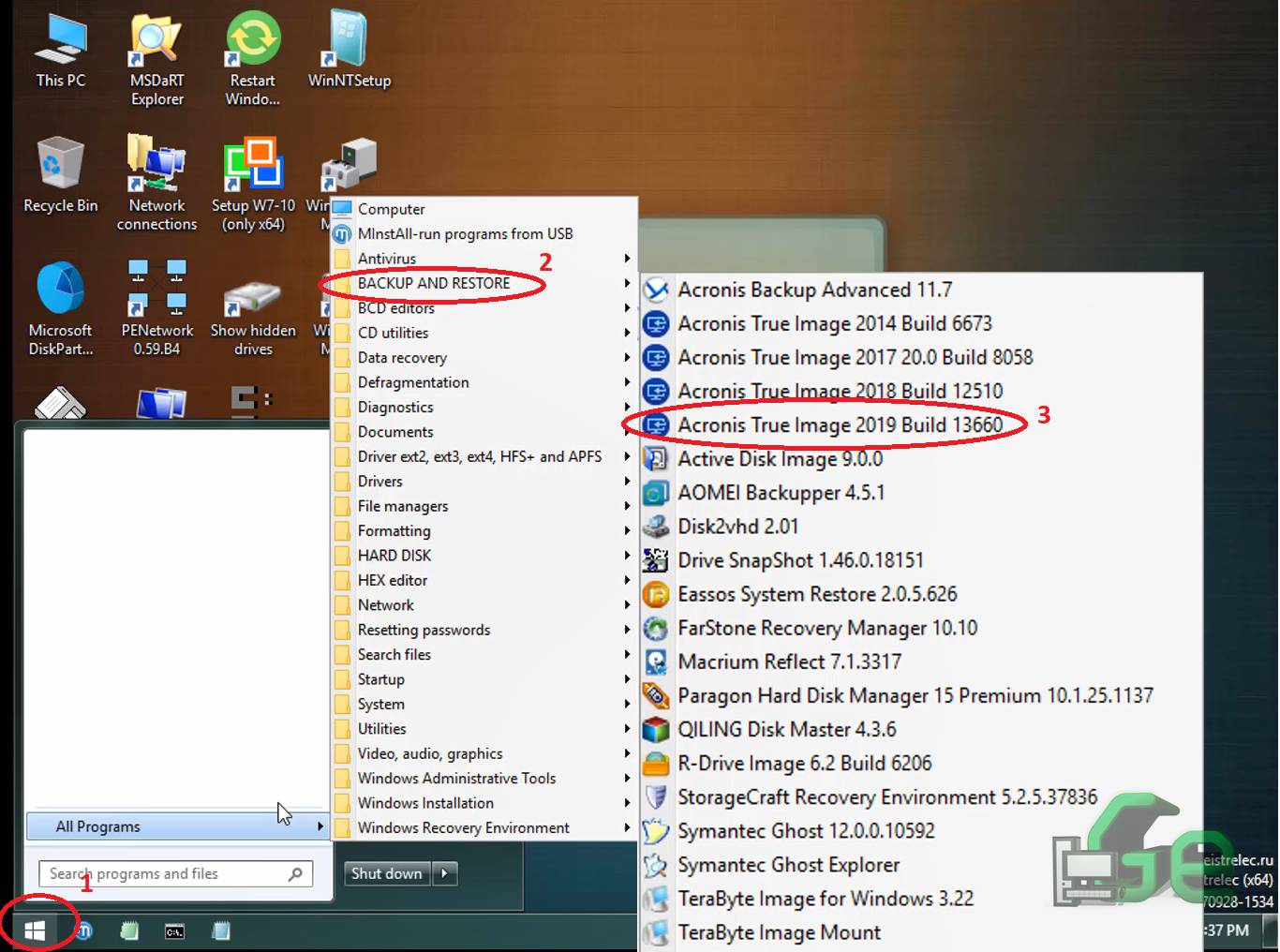Expand CD utilities folder
Viewport: 1280px width, 952px height.
(x=484, y=333)
